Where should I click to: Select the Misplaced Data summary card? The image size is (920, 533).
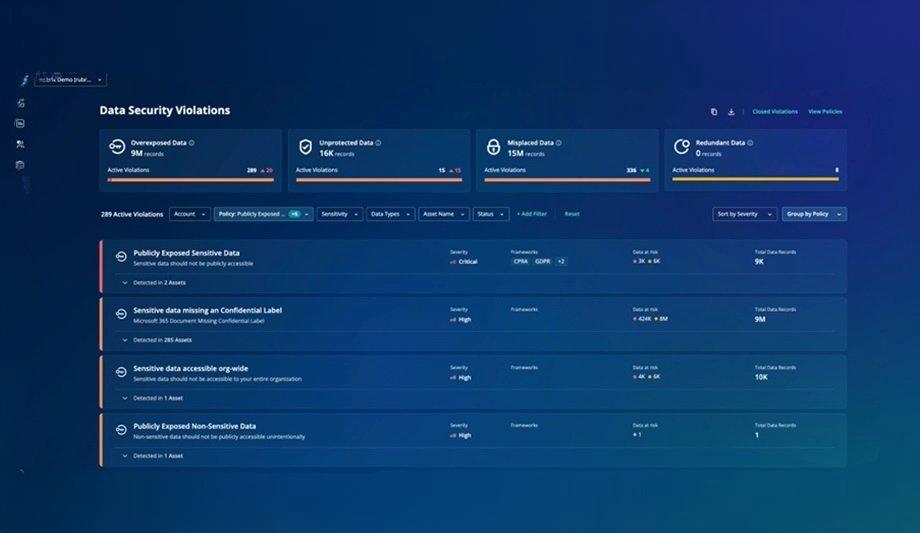(x=567, y=160)
